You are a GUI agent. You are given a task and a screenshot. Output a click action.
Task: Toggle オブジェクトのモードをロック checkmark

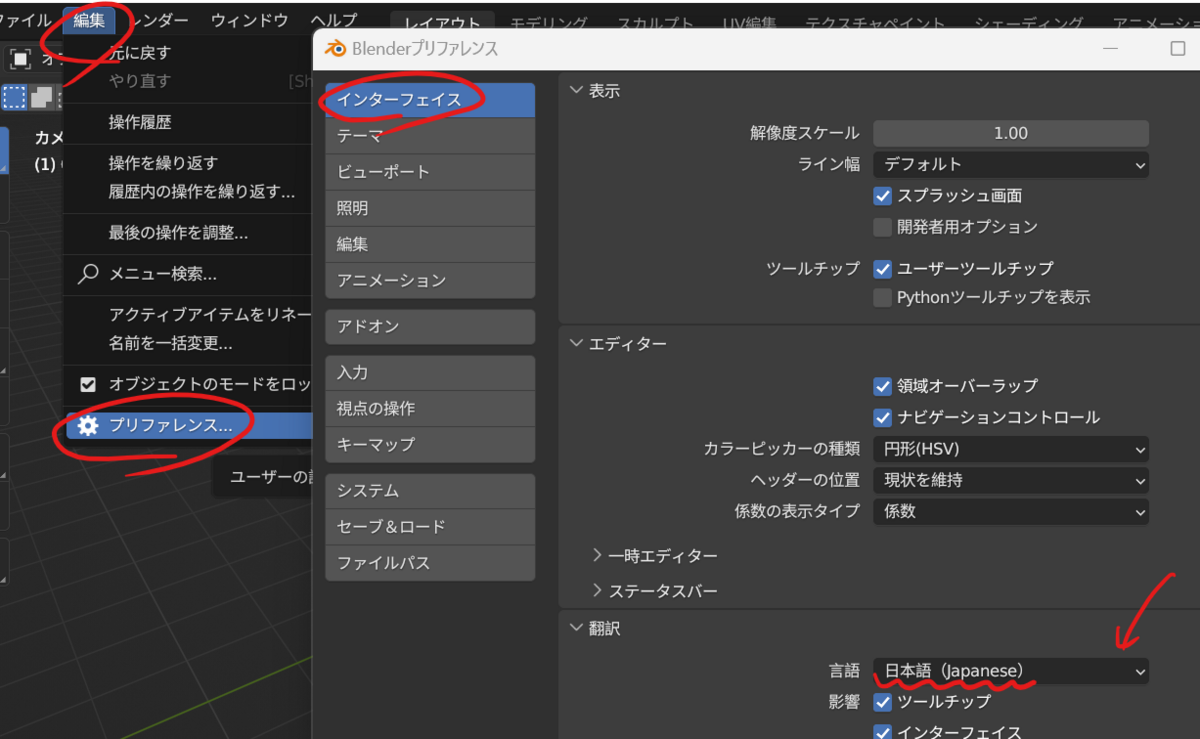[88, 384]
